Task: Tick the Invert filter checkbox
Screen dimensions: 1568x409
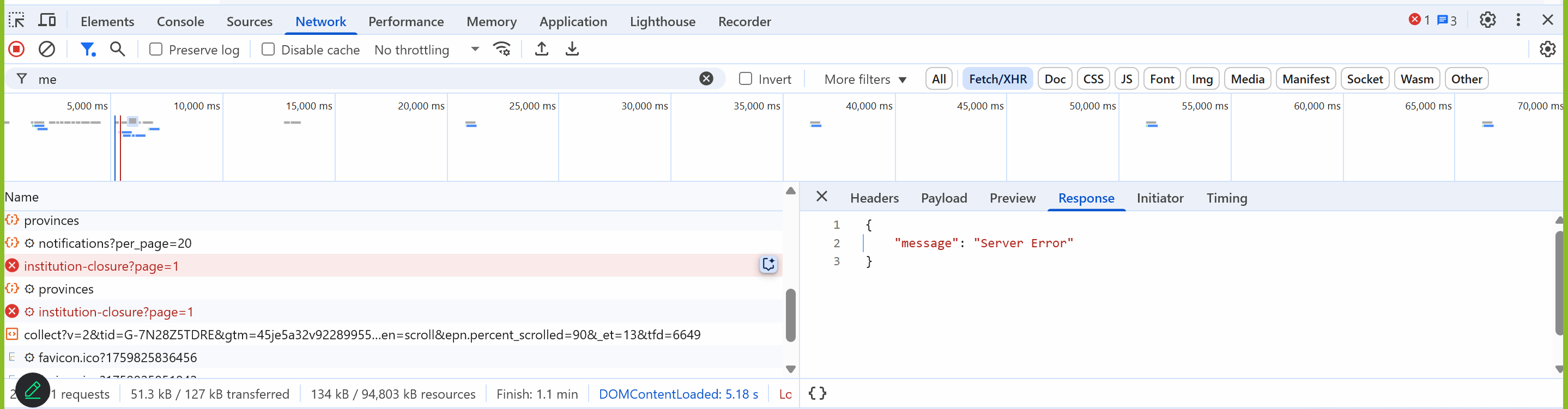Action: [745, 79]
